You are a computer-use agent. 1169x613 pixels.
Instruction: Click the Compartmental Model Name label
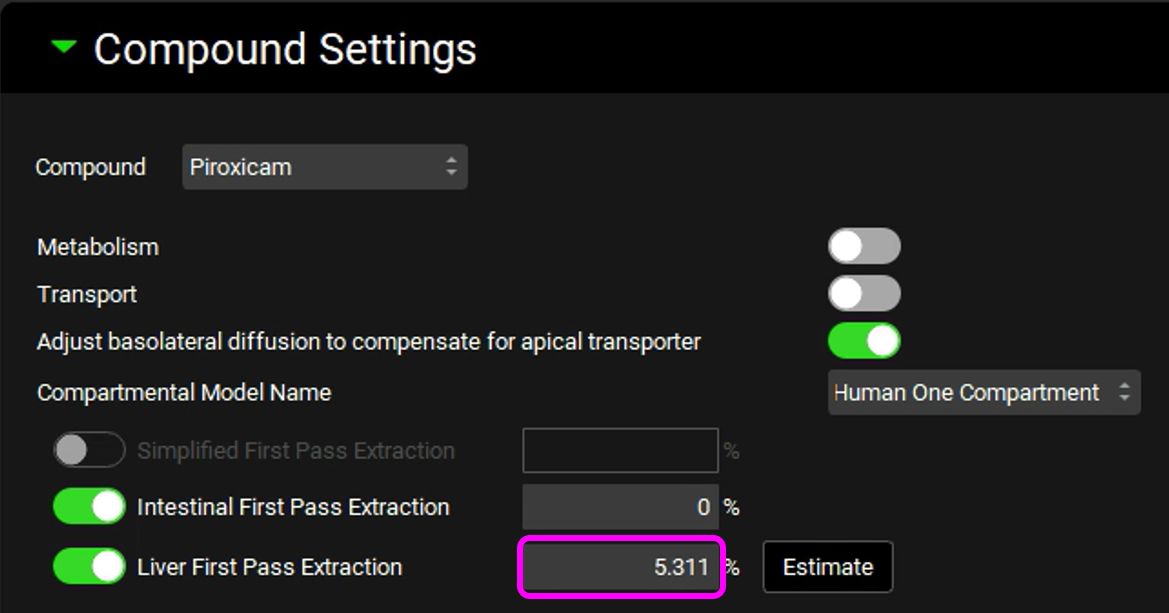tap(184, 393)
